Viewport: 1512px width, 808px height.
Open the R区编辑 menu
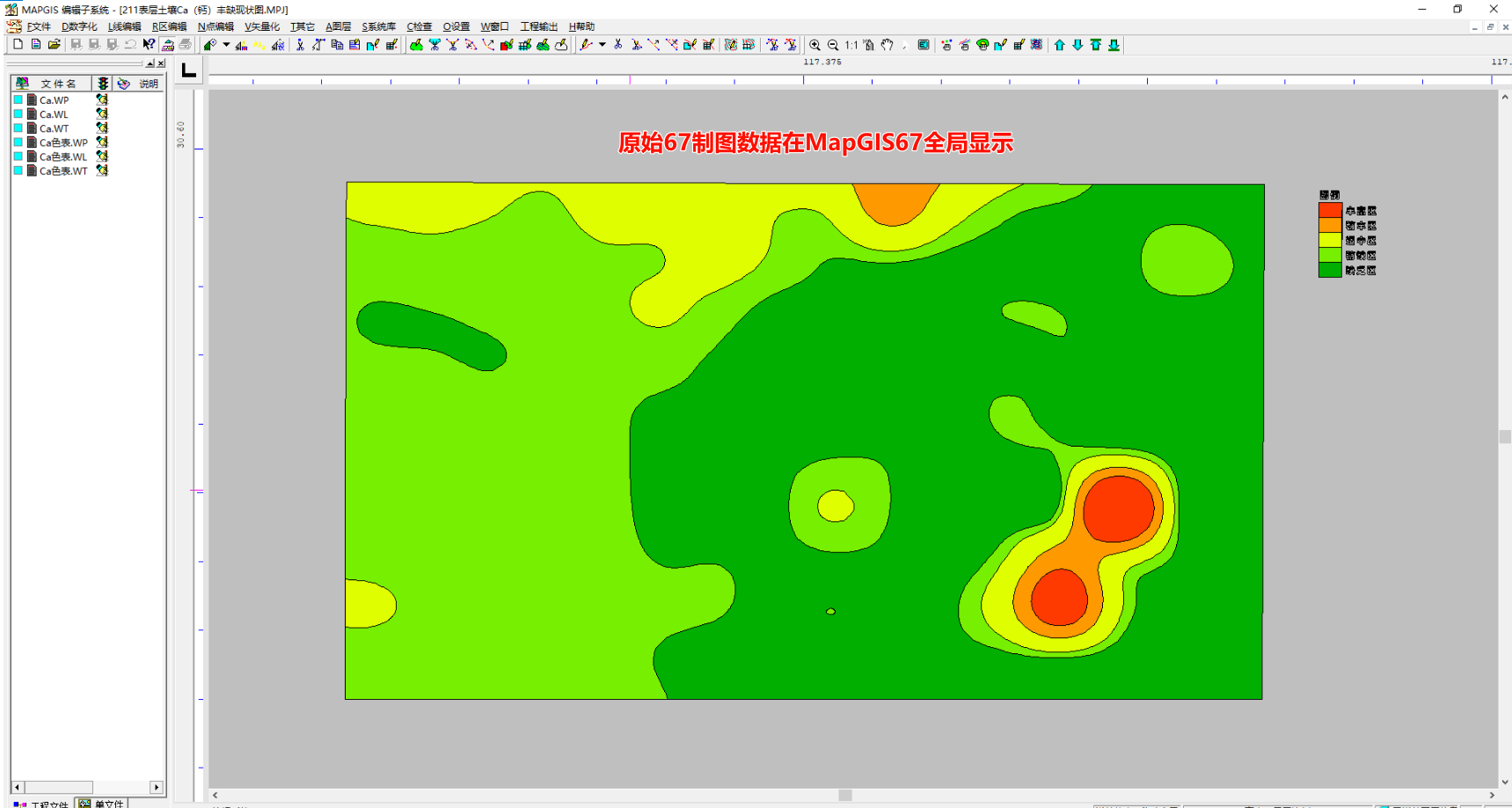pos(170,26)
